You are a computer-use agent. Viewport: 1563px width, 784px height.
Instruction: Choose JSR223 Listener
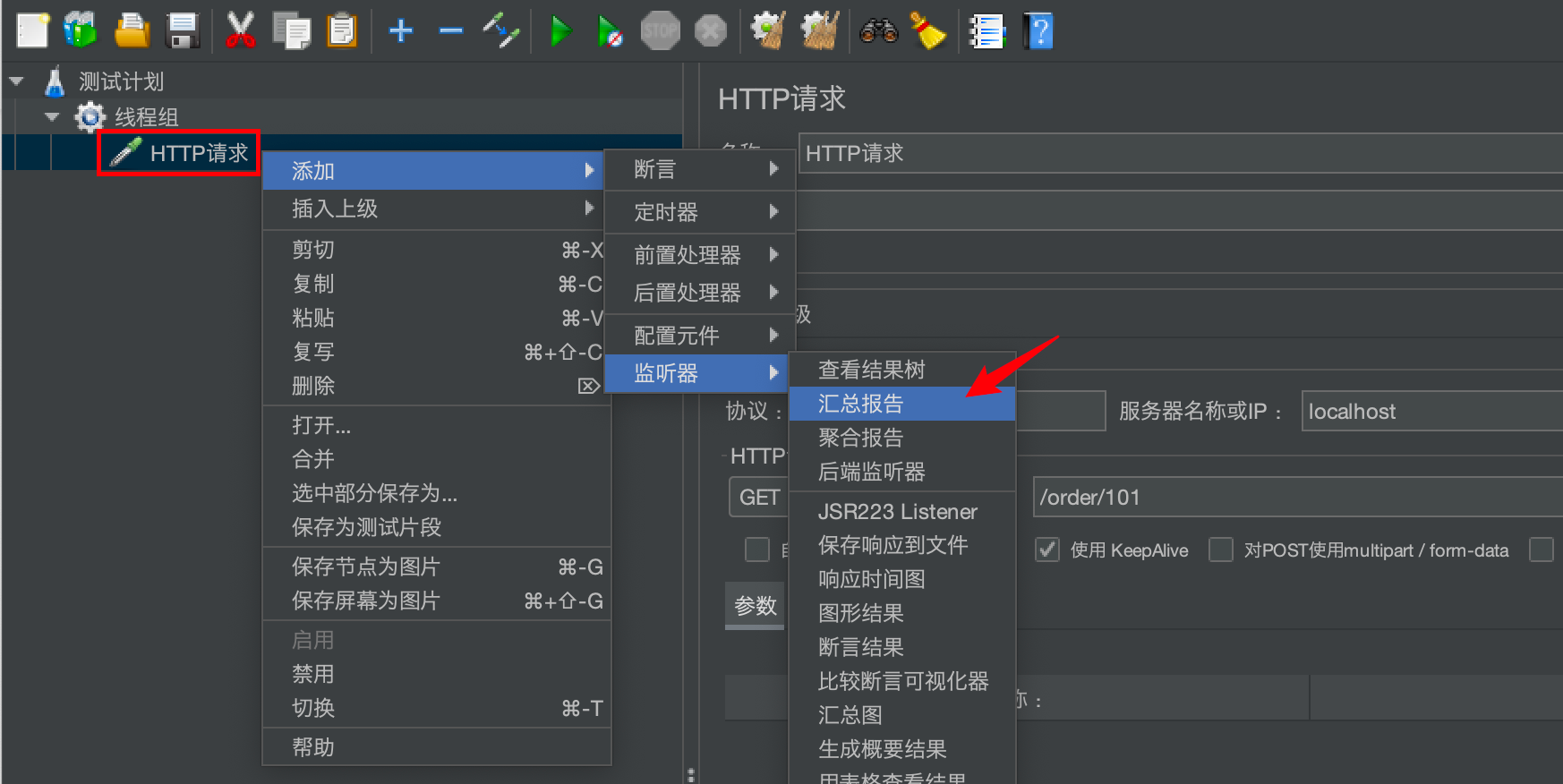tap(902, 511)
